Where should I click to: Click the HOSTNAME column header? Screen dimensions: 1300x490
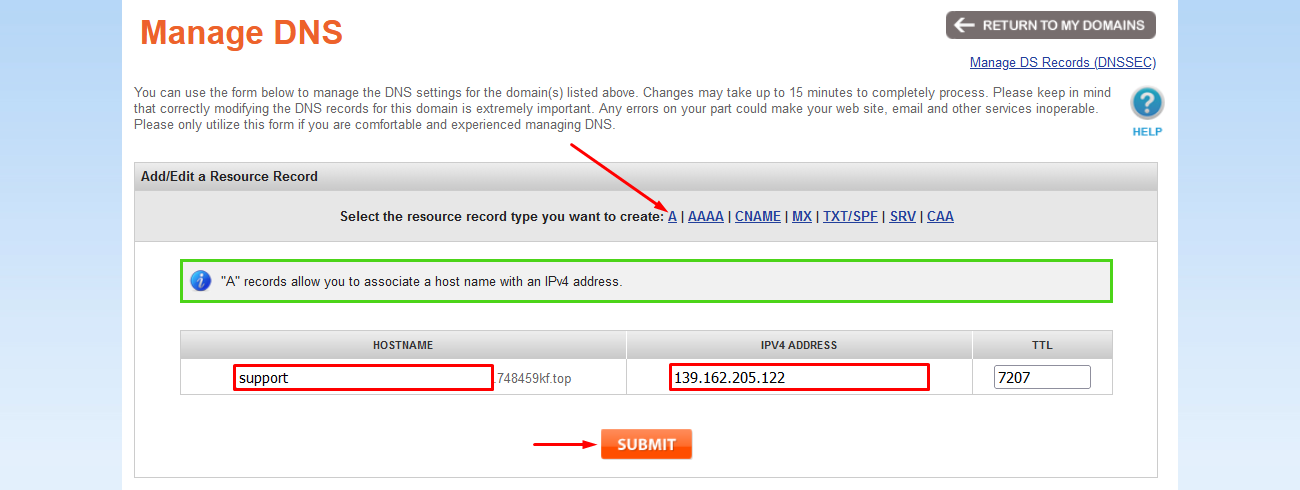[403, 345]
